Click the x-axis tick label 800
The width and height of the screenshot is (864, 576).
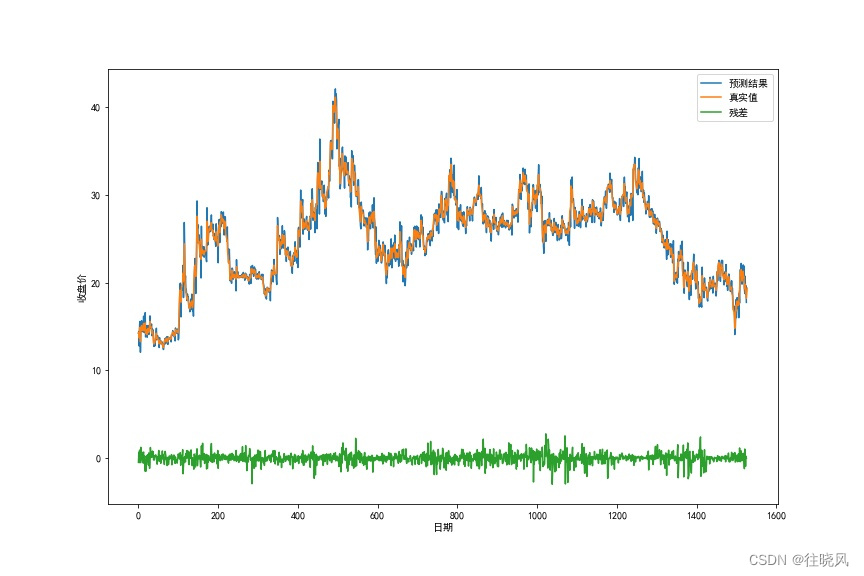[457, 516]
